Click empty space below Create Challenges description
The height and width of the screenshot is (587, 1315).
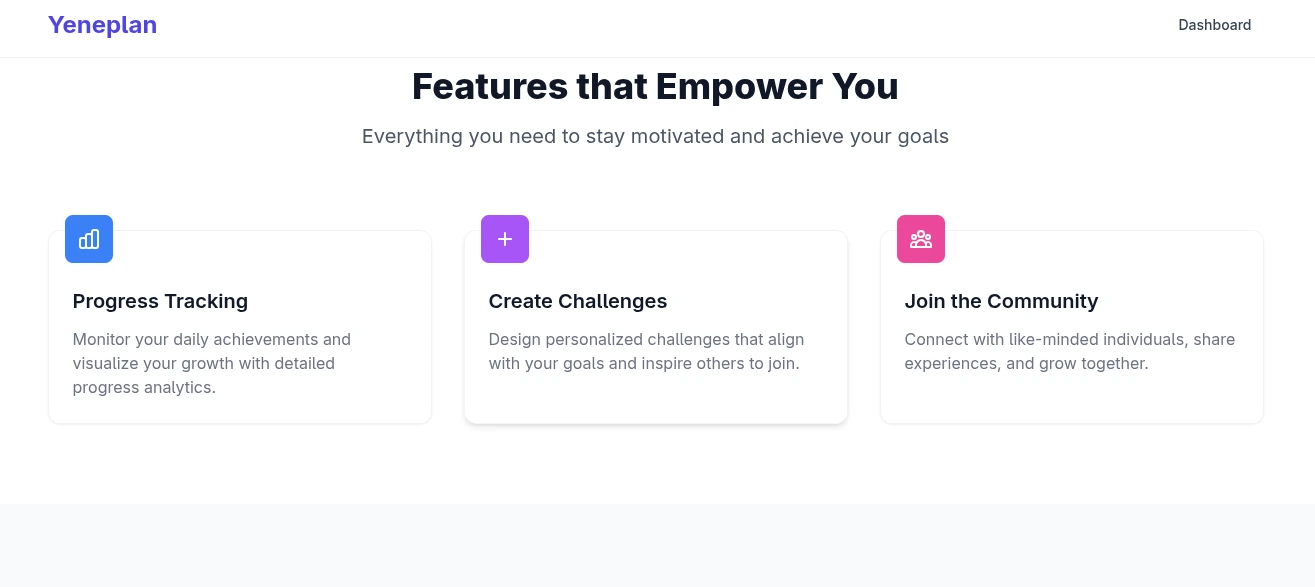[x=655, y=400]
